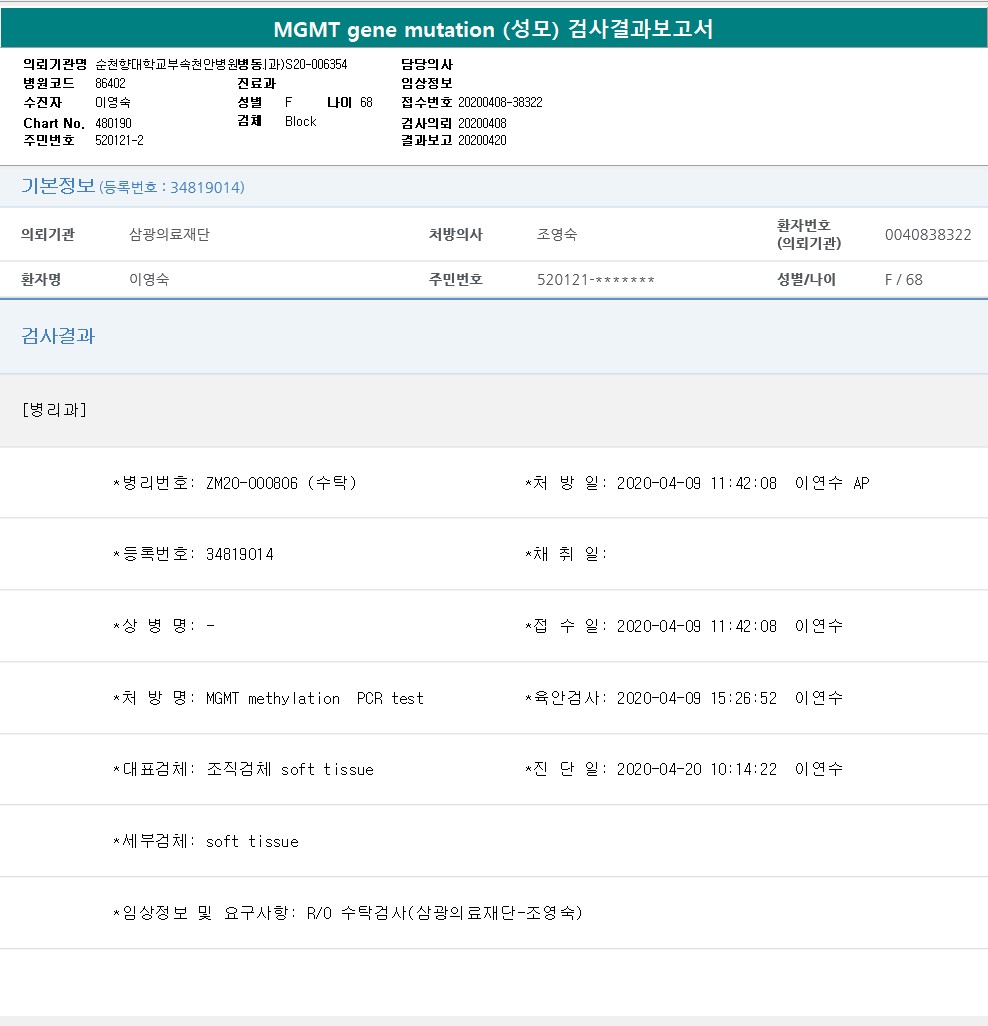Select the masked resident number 520121-*******
This screenshot has width=988, height=1026.
point(595,280)
